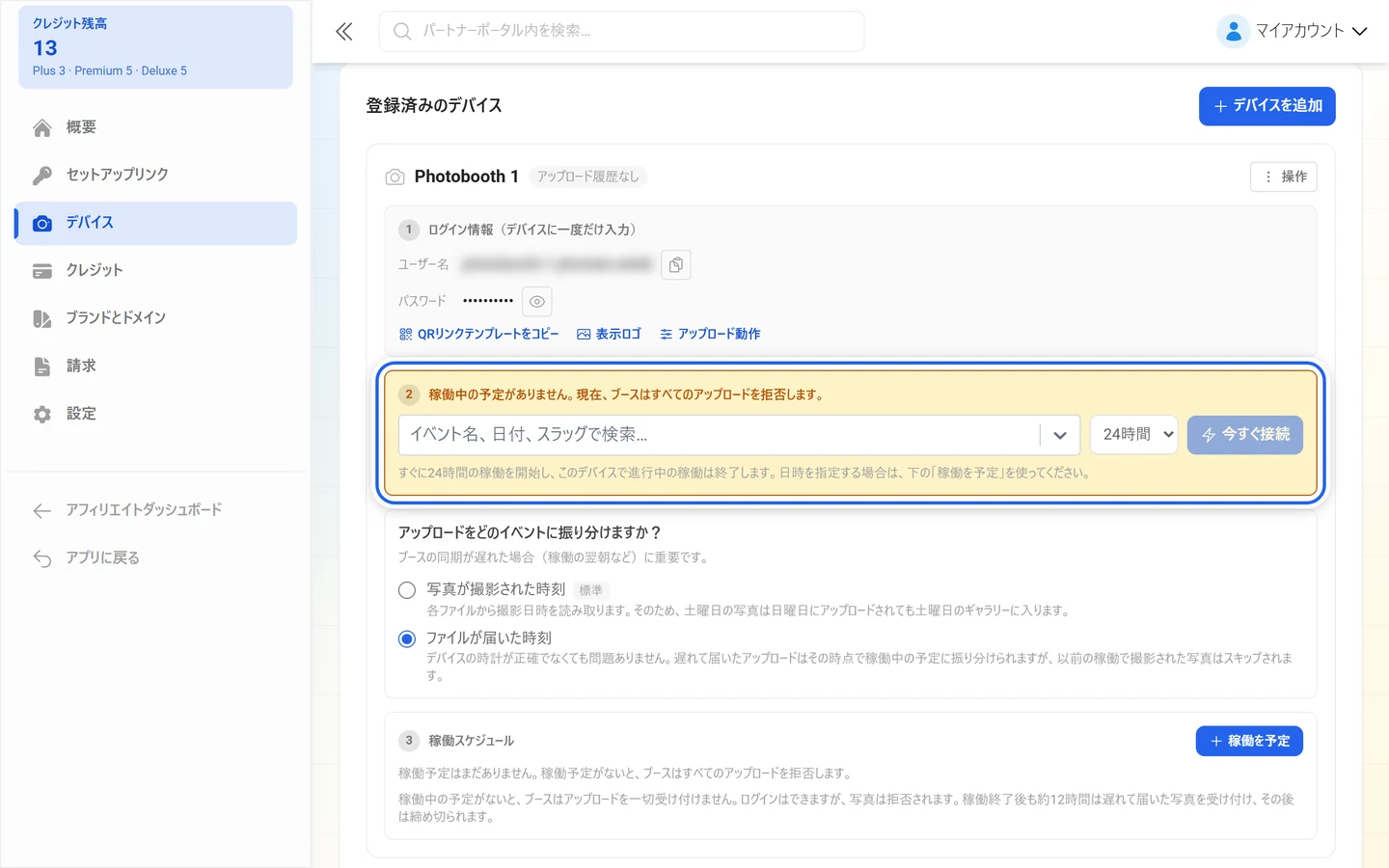Viewport: 1389px width, 868px height.
Task: Click the search magnifier icon
Action: click(402, 32)
